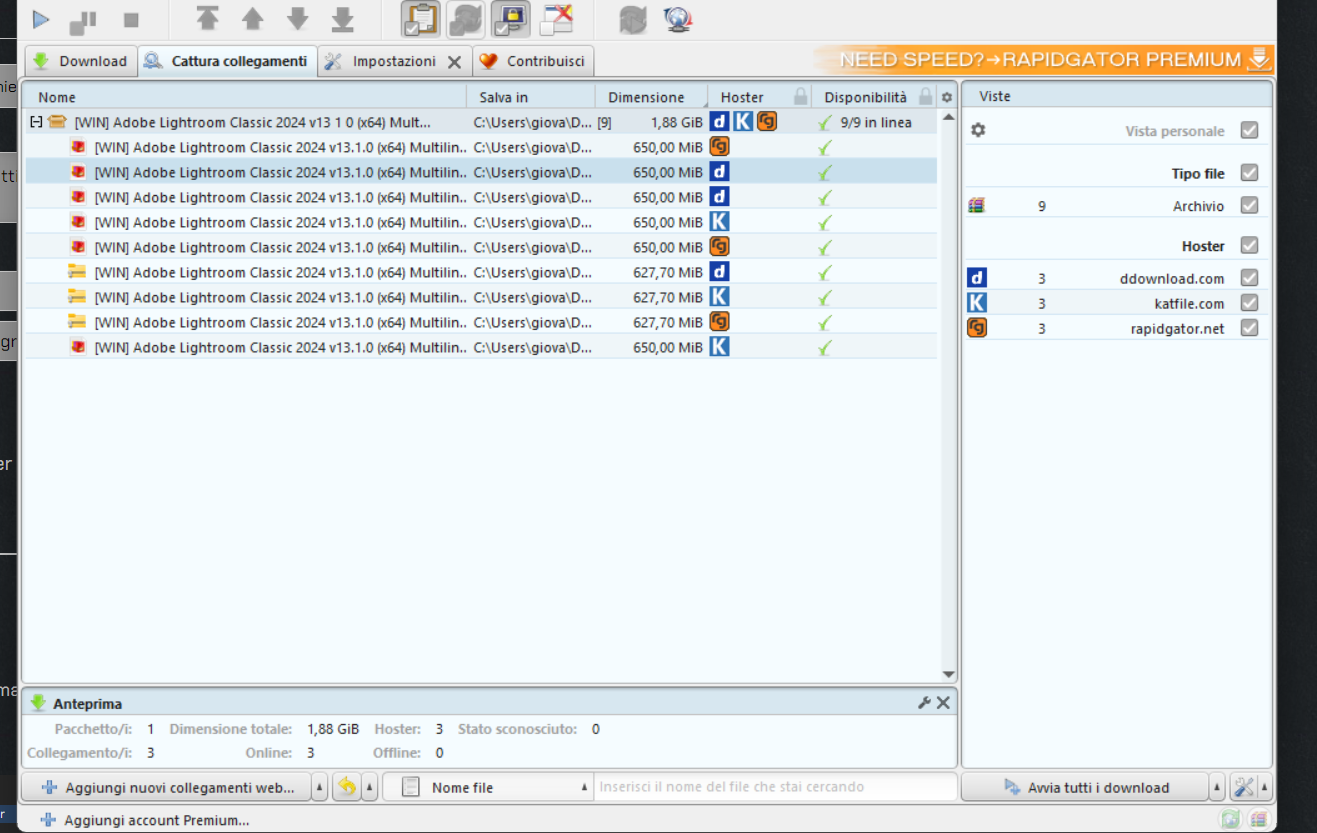Toggle premium accounts monitor-lock toolbar icon
This screenshot has width=1317, height=833.
(511, 19)
